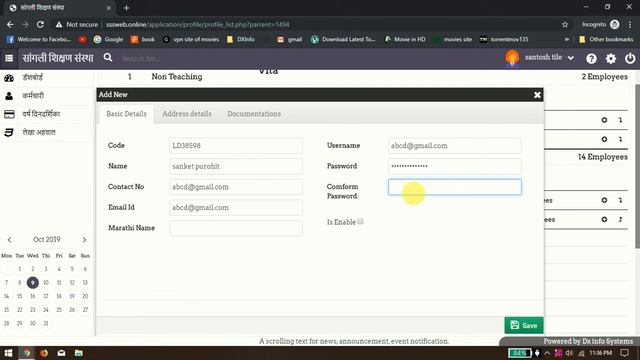Image resolution: width=640 pixels, height=360 pixels.
Task: Click the 'Non Teaching' row text
Action: [x=177, y=77]
